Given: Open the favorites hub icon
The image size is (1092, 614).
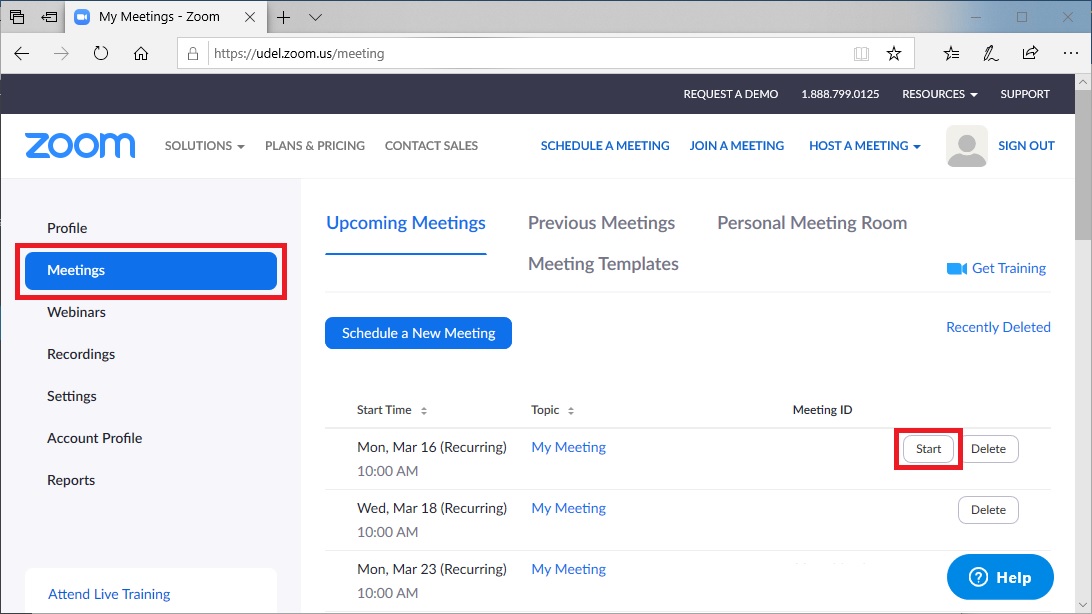Looking at the screenshot, I should tap(951, 54).
